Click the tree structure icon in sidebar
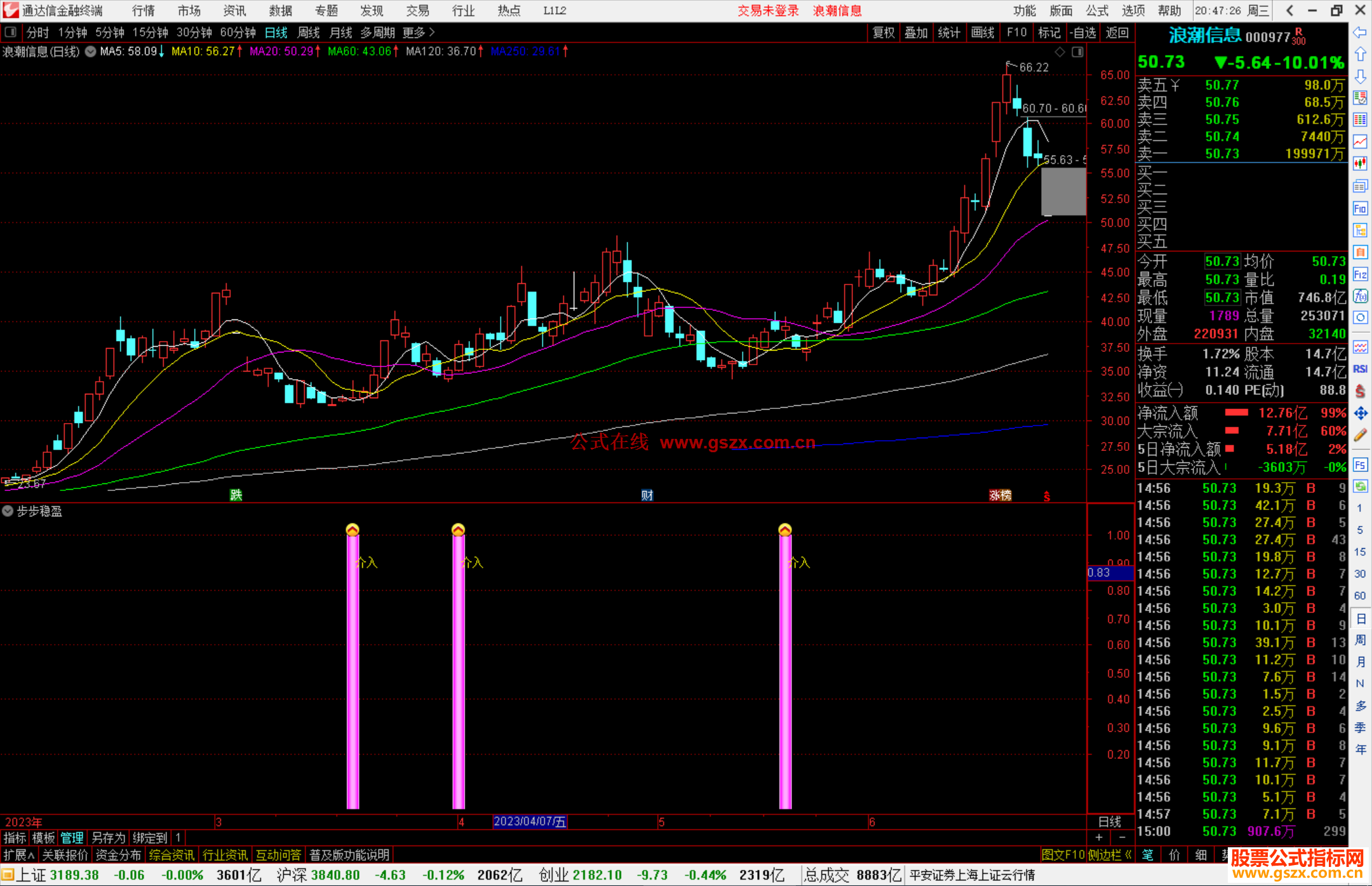The image size is (1372, 886). [x=1360, y=230]
